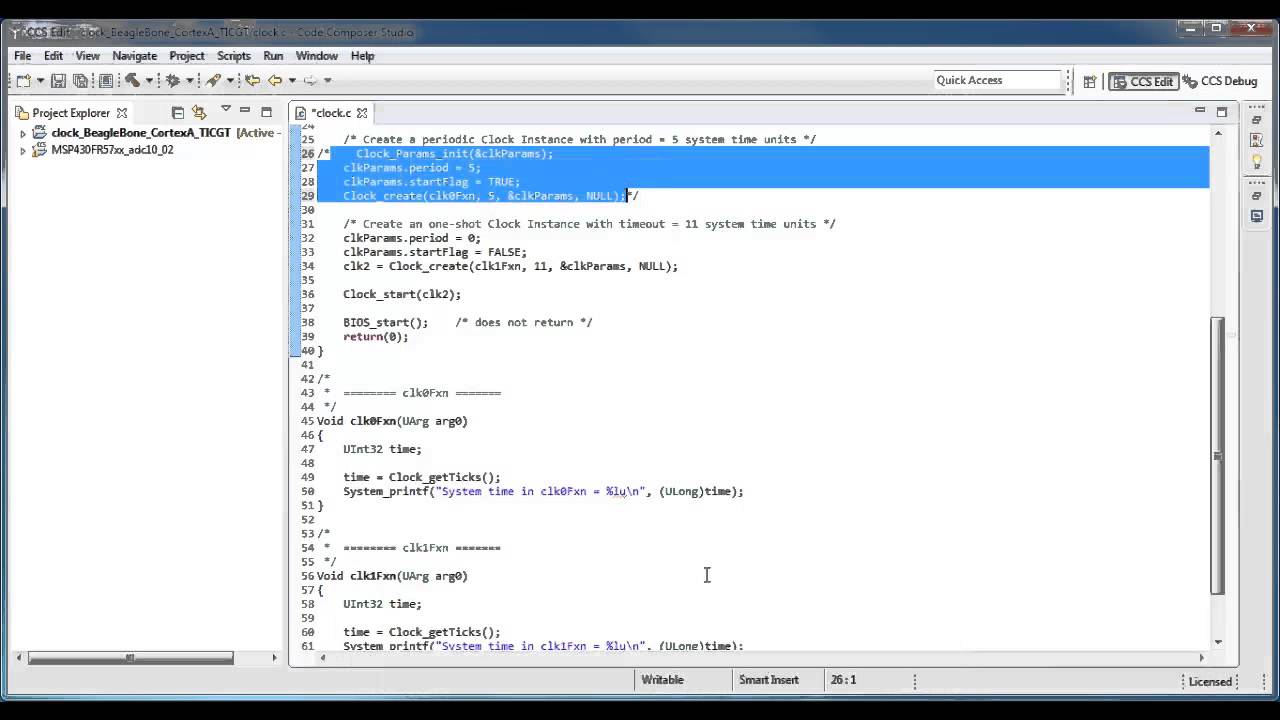Open the lightbulb Advice view icon
Image resolution: width=1280 pixels, height=720 pixels.
tap(1257, 161)
